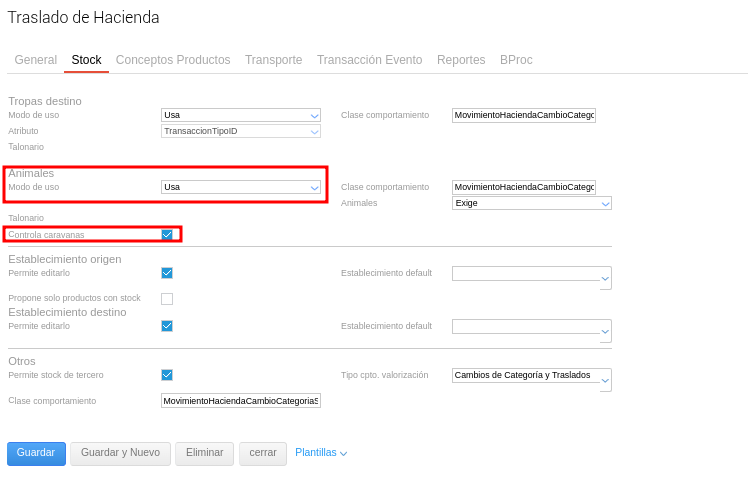Image resolution: width=748 pixels, height=479 pixels.
Task: Expand Tropas destino Modo de uso dropdown
Action: pyautogui.click(x=241, y=115)
